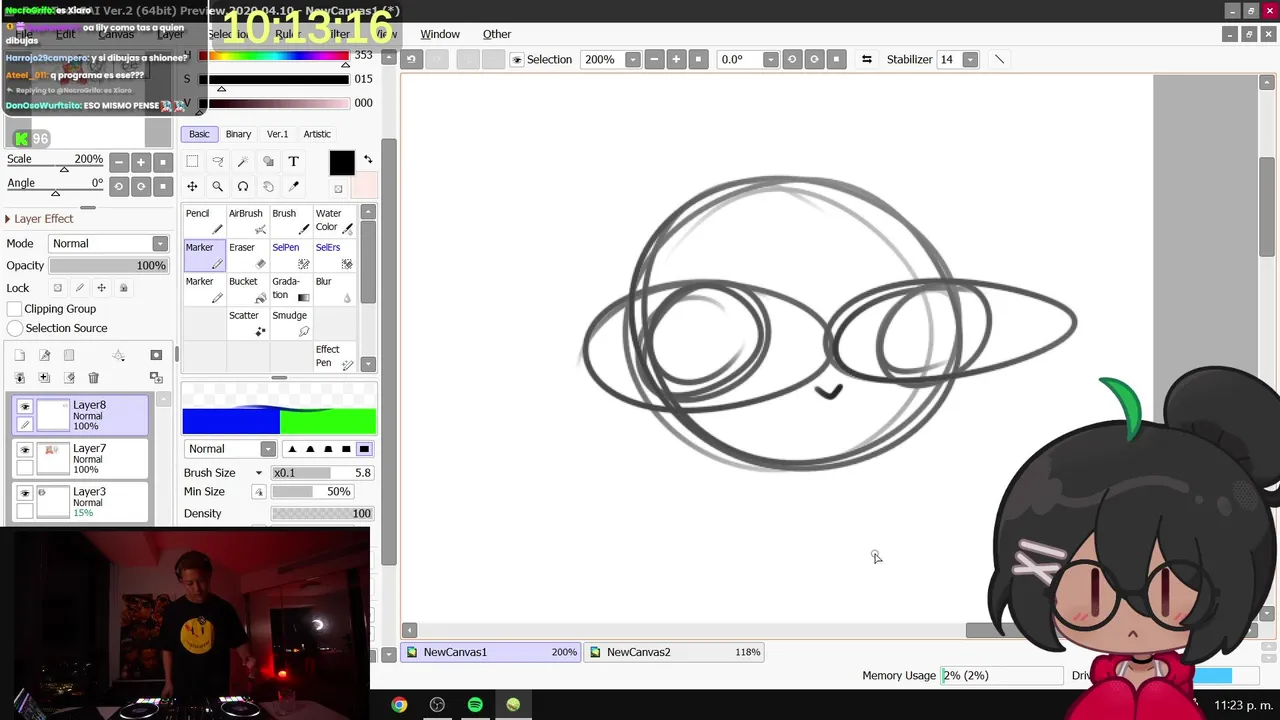The image size is (1280, 720).
Task: Toggle the lock moving button
Action: pyautogui.click(x=101, y=288)
